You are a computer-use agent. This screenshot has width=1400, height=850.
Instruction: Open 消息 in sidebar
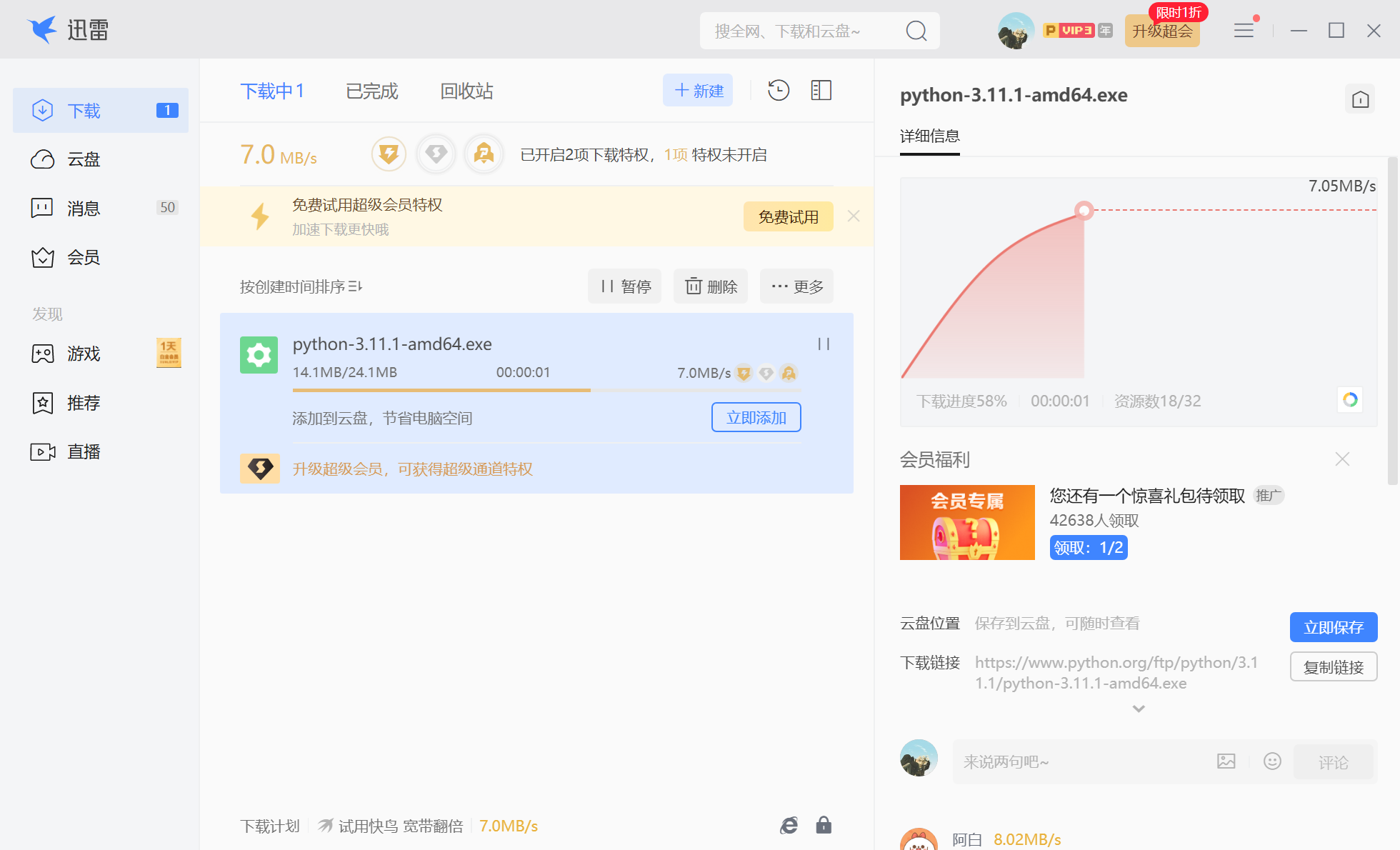point(101,208)
